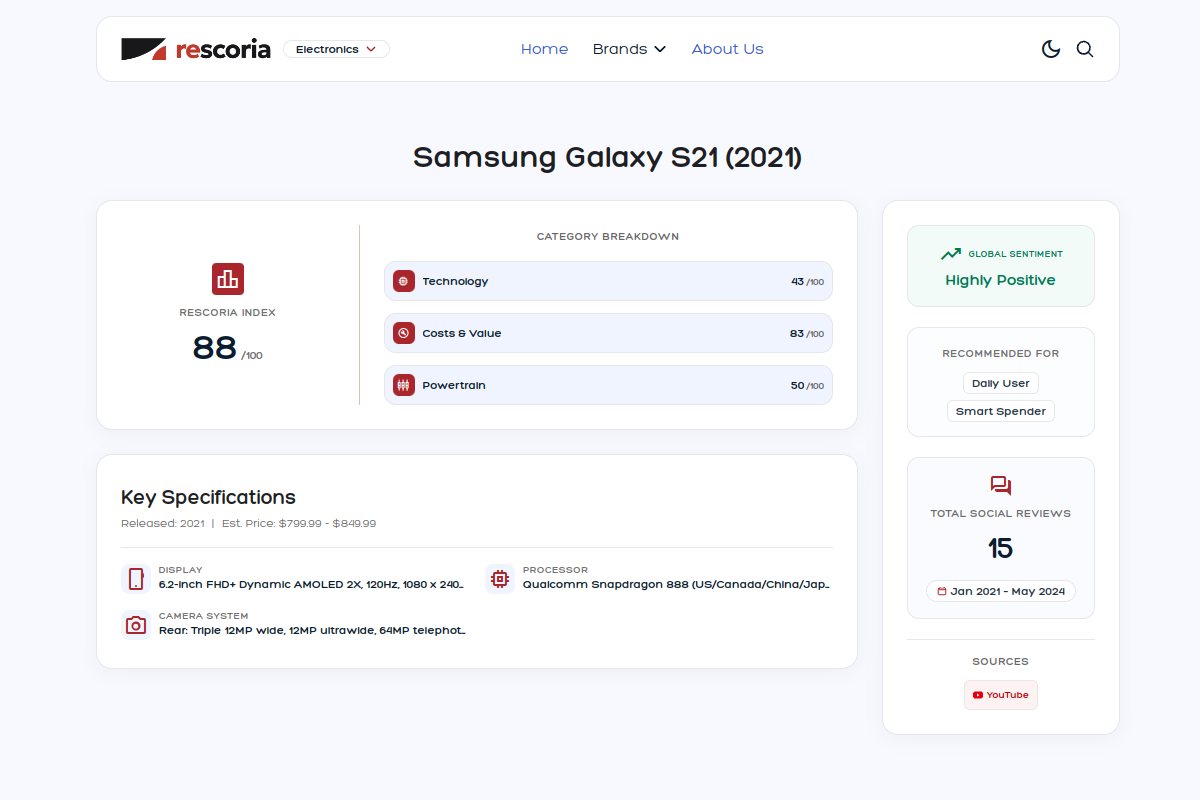Toggle dark mode moon icon
Viewport: 1200px width, 800px height.
coord(1051,49)
